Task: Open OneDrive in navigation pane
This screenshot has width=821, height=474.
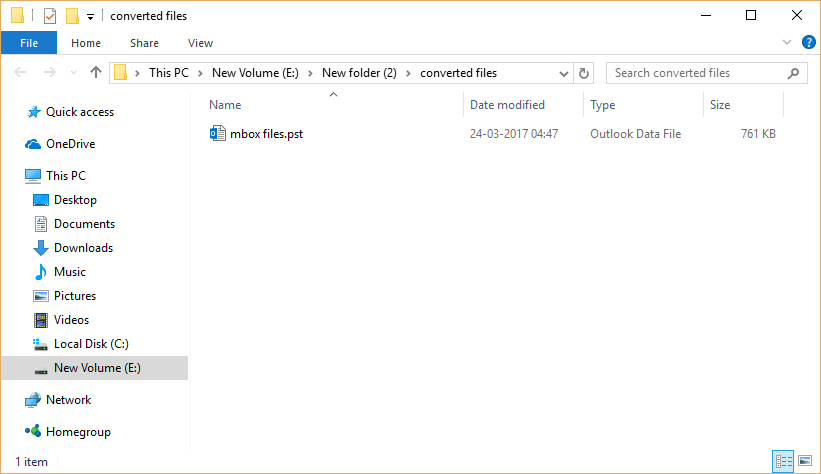Action: 71,144
